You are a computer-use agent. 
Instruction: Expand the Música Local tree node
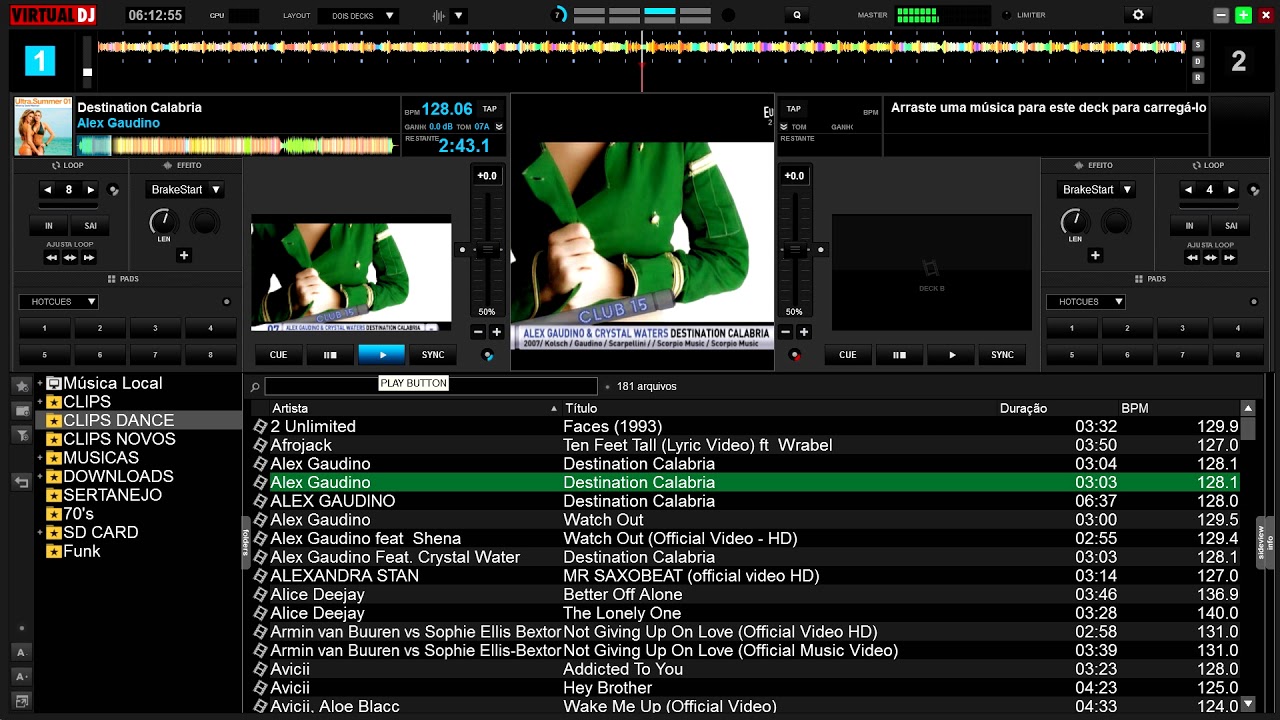40,383
